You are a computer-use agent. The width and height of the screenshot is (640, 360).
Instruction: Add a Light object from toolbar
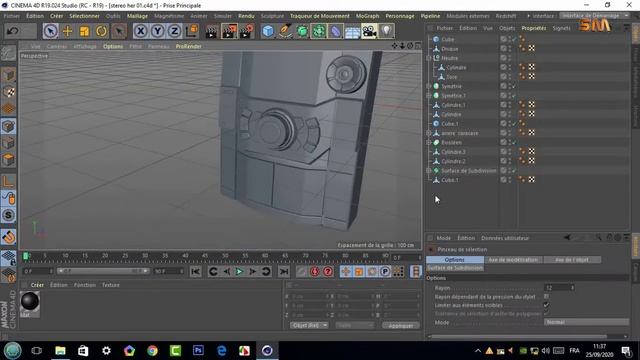[387, 31]
